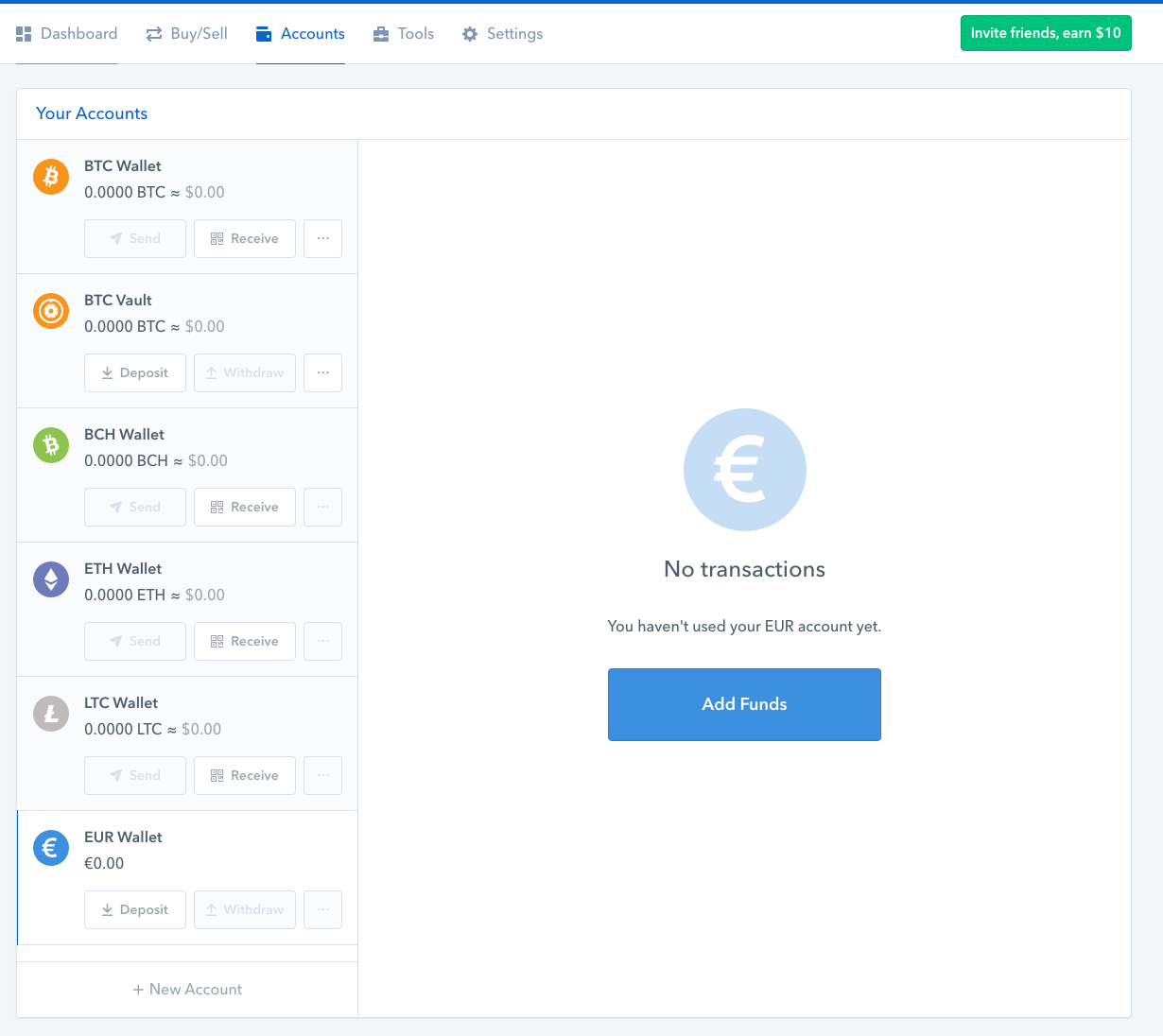Image resolution: width=1163 pixels, height=1036 pixels.
Task: Send from the BCH Wallet
Action: [135, 508]
